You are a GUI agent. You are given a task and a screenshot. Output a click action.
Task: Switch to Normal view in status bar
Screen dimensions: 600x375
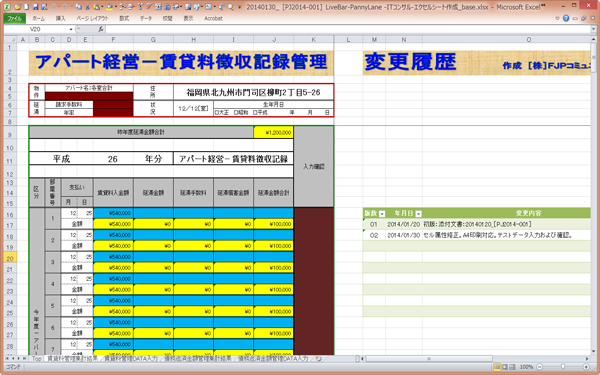tap(497, 367)
